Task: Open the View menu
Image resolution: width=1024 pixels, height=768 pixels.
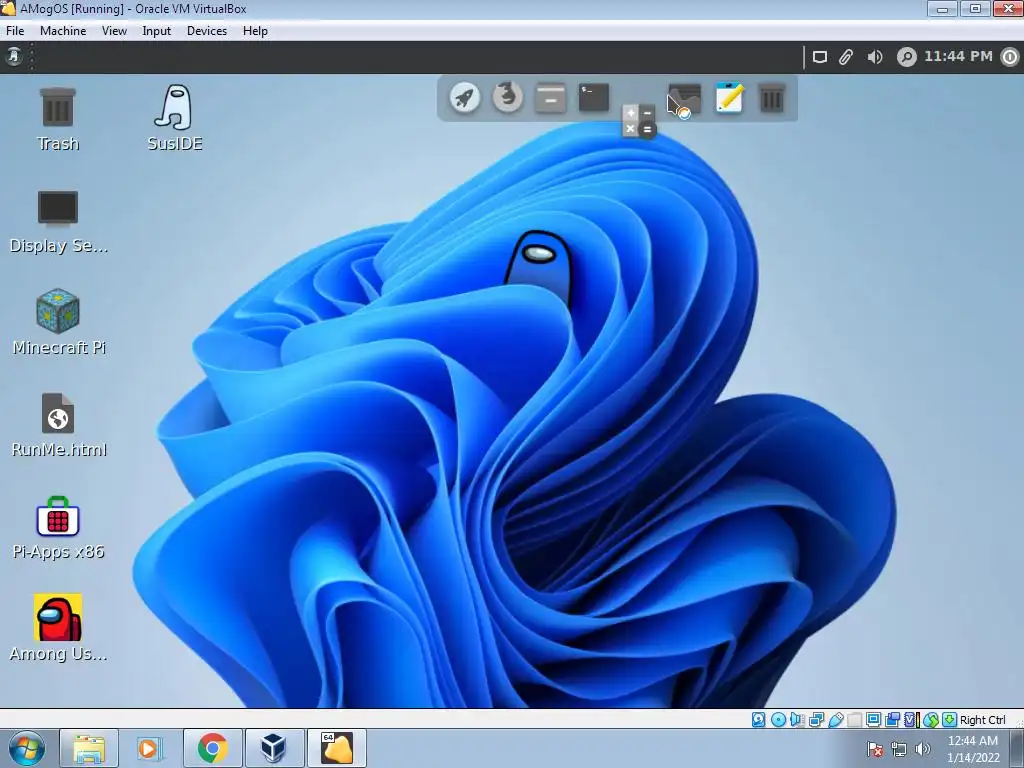Action: tap(114, 31)
